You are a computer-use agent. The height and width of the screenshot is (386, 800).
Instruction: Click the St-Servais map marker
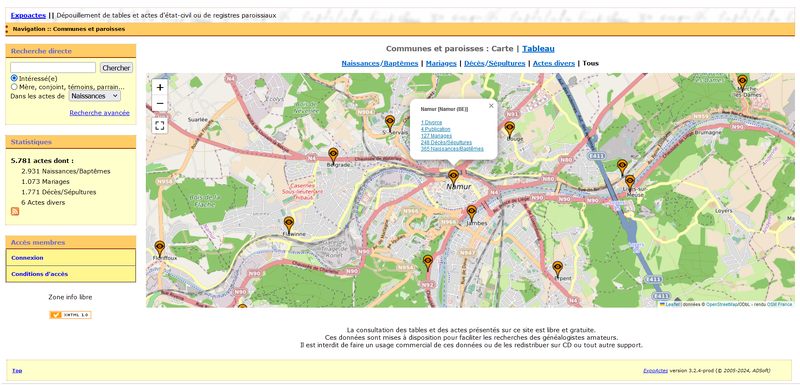390,123
